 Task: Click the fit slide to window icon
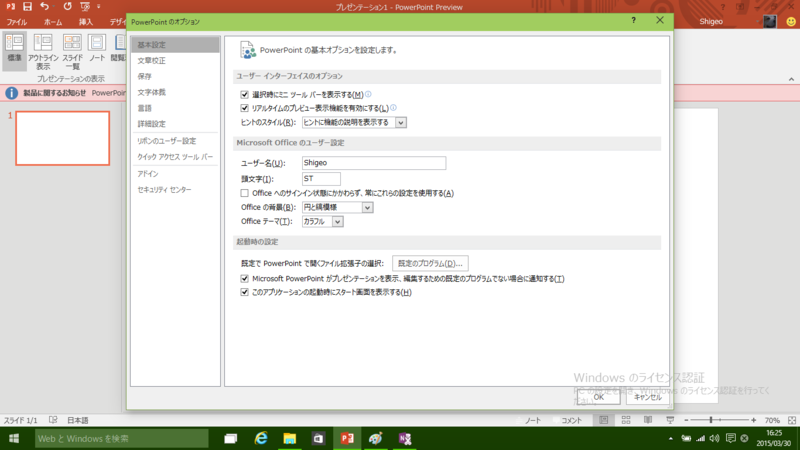792,420
